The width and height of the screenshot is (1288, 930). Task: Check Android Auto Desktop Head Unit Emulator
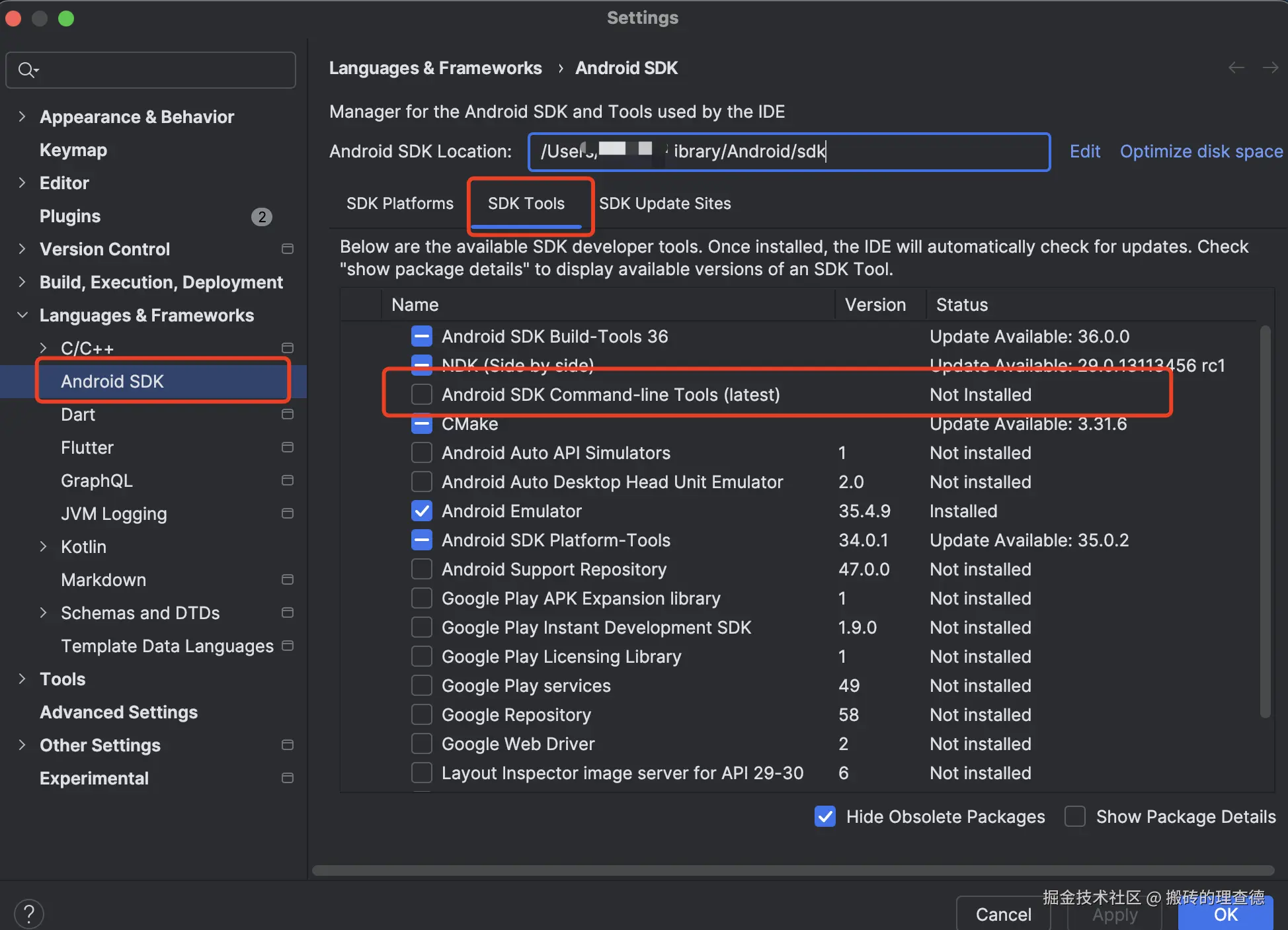422,482
